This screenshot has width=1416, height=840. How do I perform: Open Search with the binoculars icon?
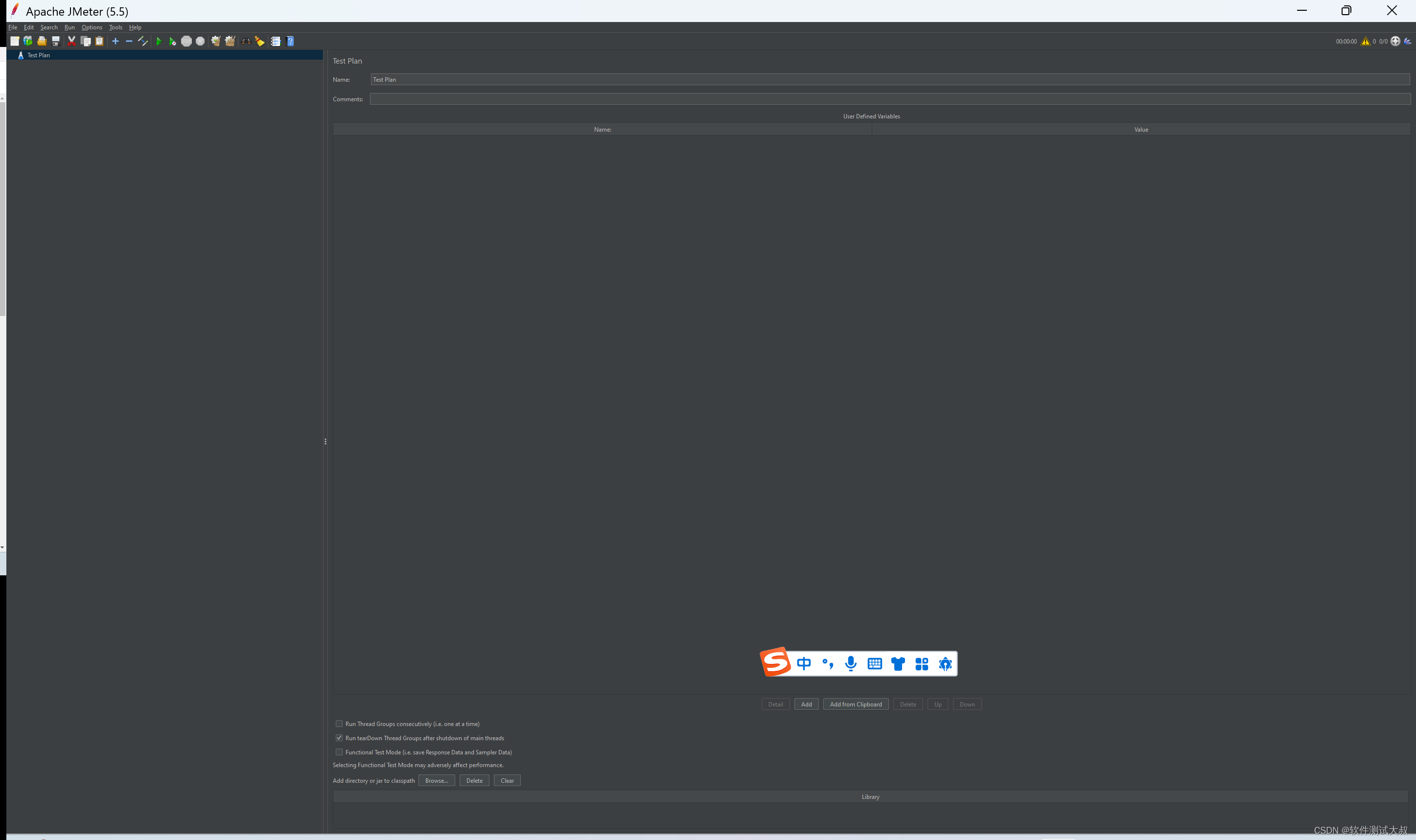(246, 41)
